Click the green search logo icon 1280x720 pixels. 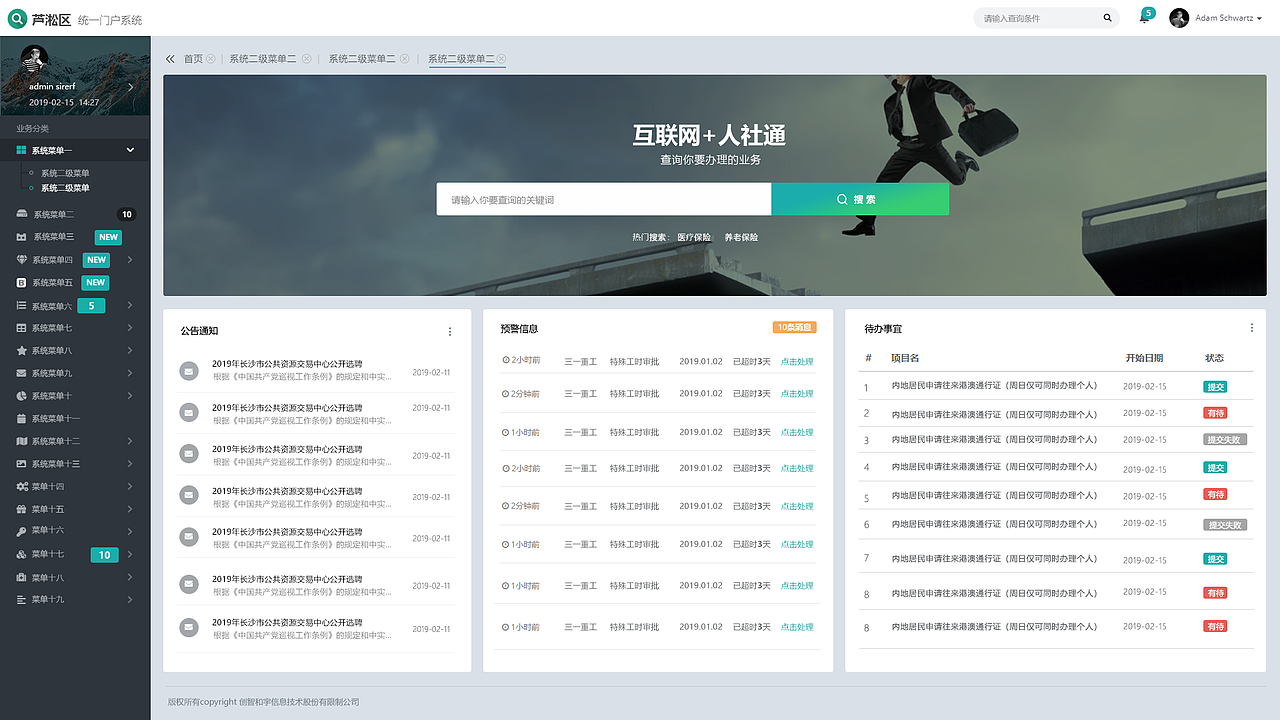(x=18, y=18)
